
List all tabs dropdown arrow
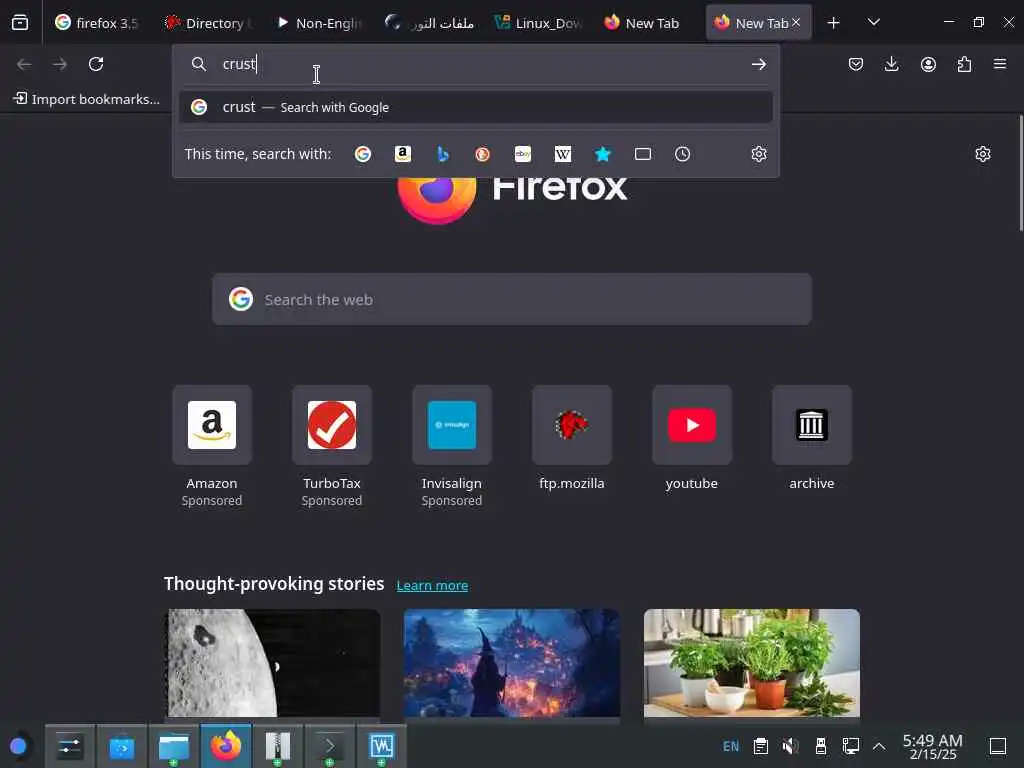(874, 23)
